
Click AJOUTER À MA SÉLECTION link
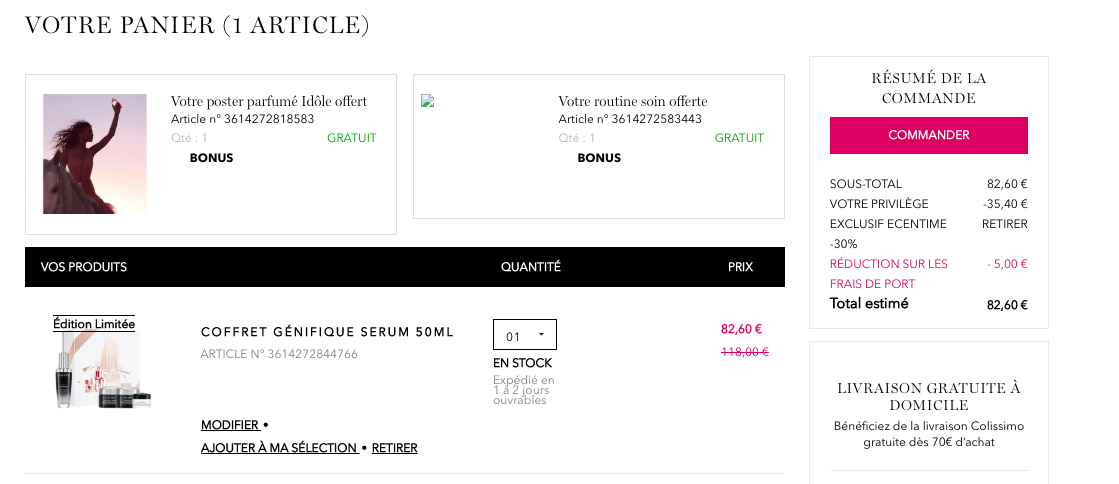(279, 448)
